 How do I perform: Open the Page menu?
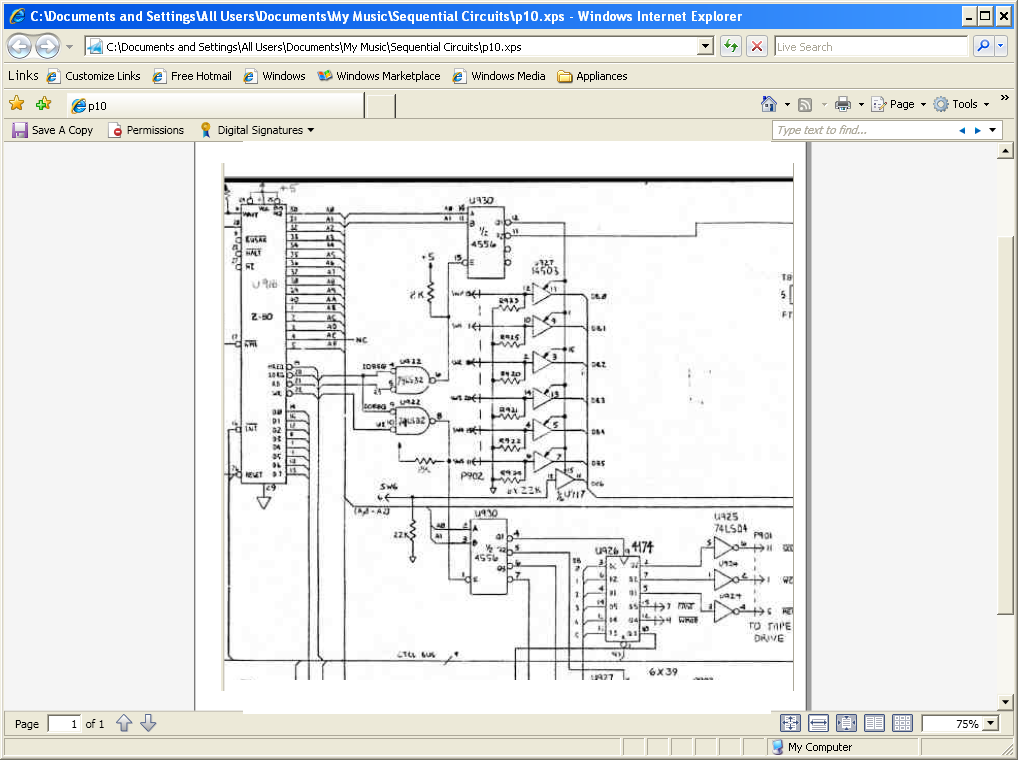[x=899, y=104]
